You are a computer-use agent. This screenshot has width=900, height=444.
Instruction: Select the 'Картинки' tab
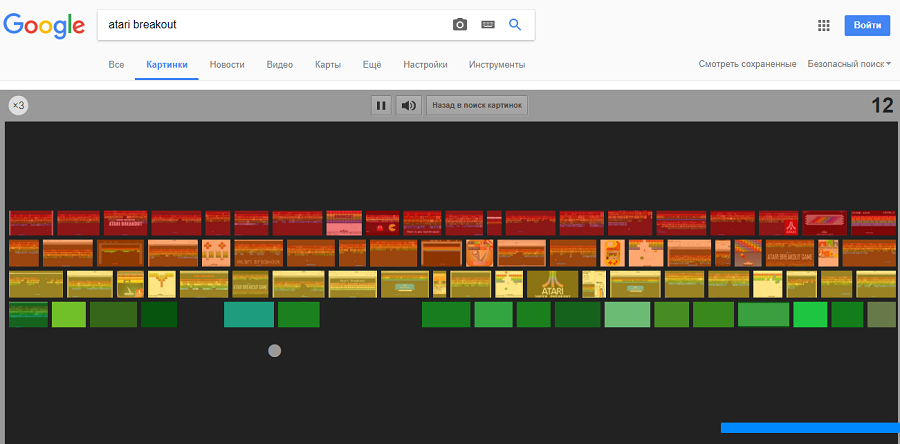click(x=166, y=65)
